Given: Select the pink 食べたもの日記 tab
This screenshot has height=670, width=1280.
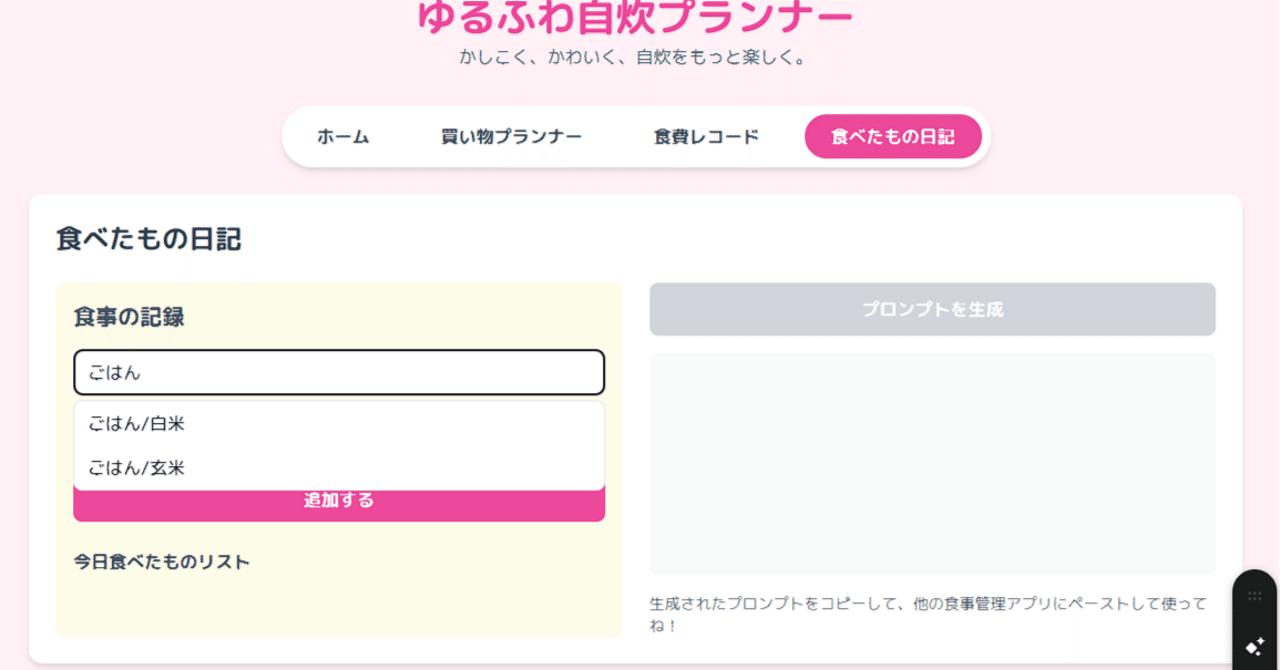Looking at the screenshot, I should pos(892,137).
